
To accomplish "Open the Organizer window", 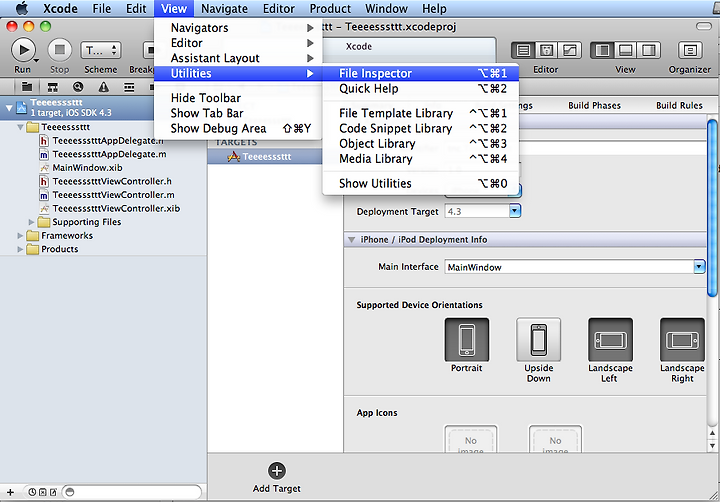I will pyautogui.click(x=690, y=50).
